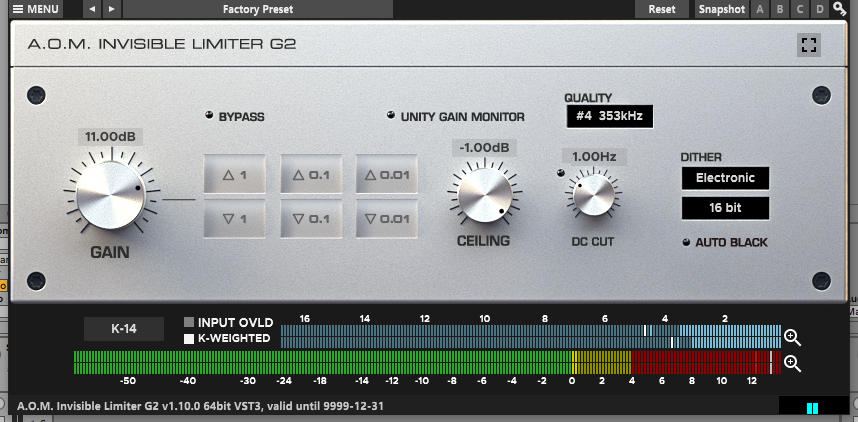Click the A.O.M. INVISIBLE LIMITER G2 title
This screenshot has height=422, width=858.
pos(162,44)
